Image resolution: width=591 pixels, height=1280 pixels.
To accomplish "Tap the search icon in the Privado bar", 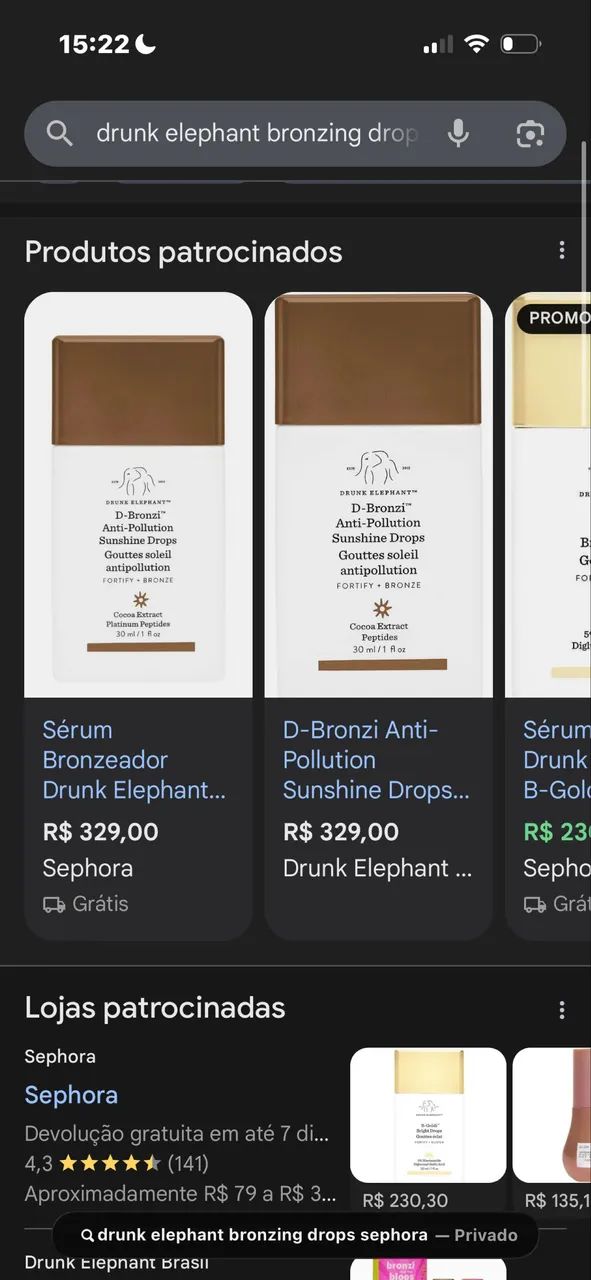I will coord(87,1234).
